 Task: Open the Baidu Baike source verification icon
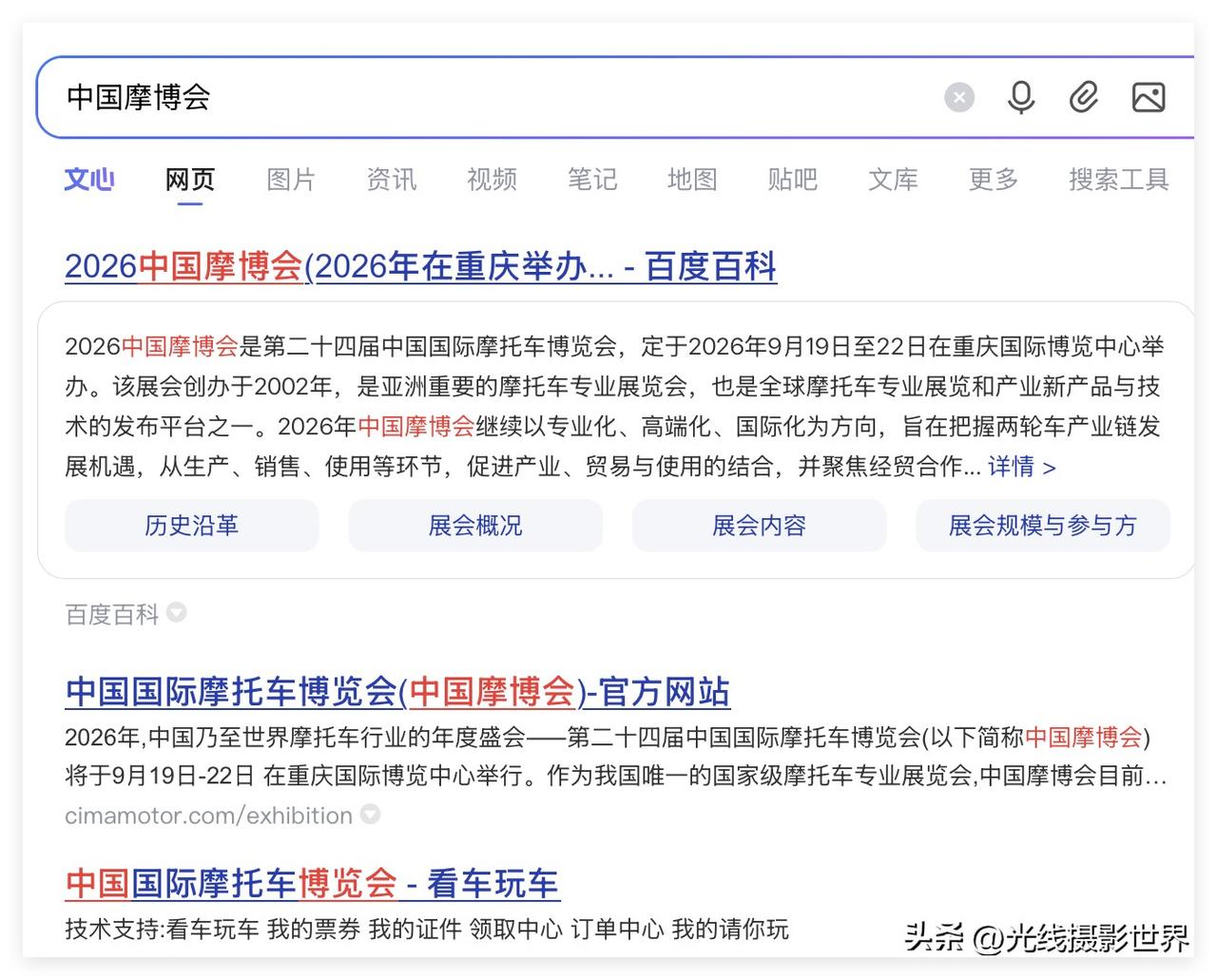tap(177, 614)
